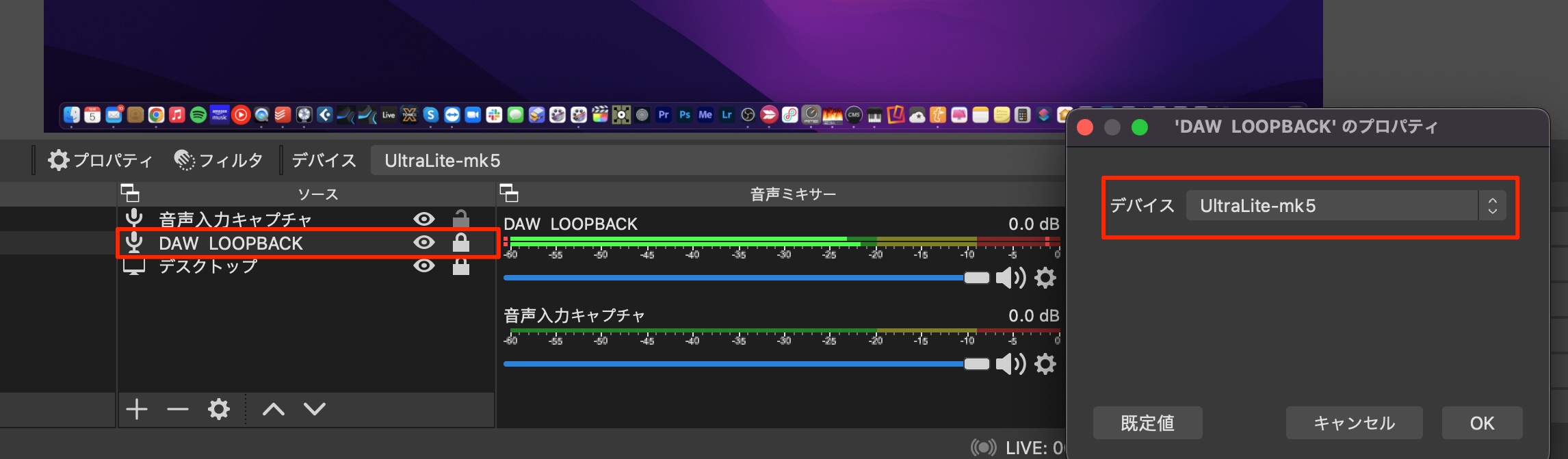Click Messages icon in the previewed dock
The image size is (1568, 459).
tap(515, 115)
